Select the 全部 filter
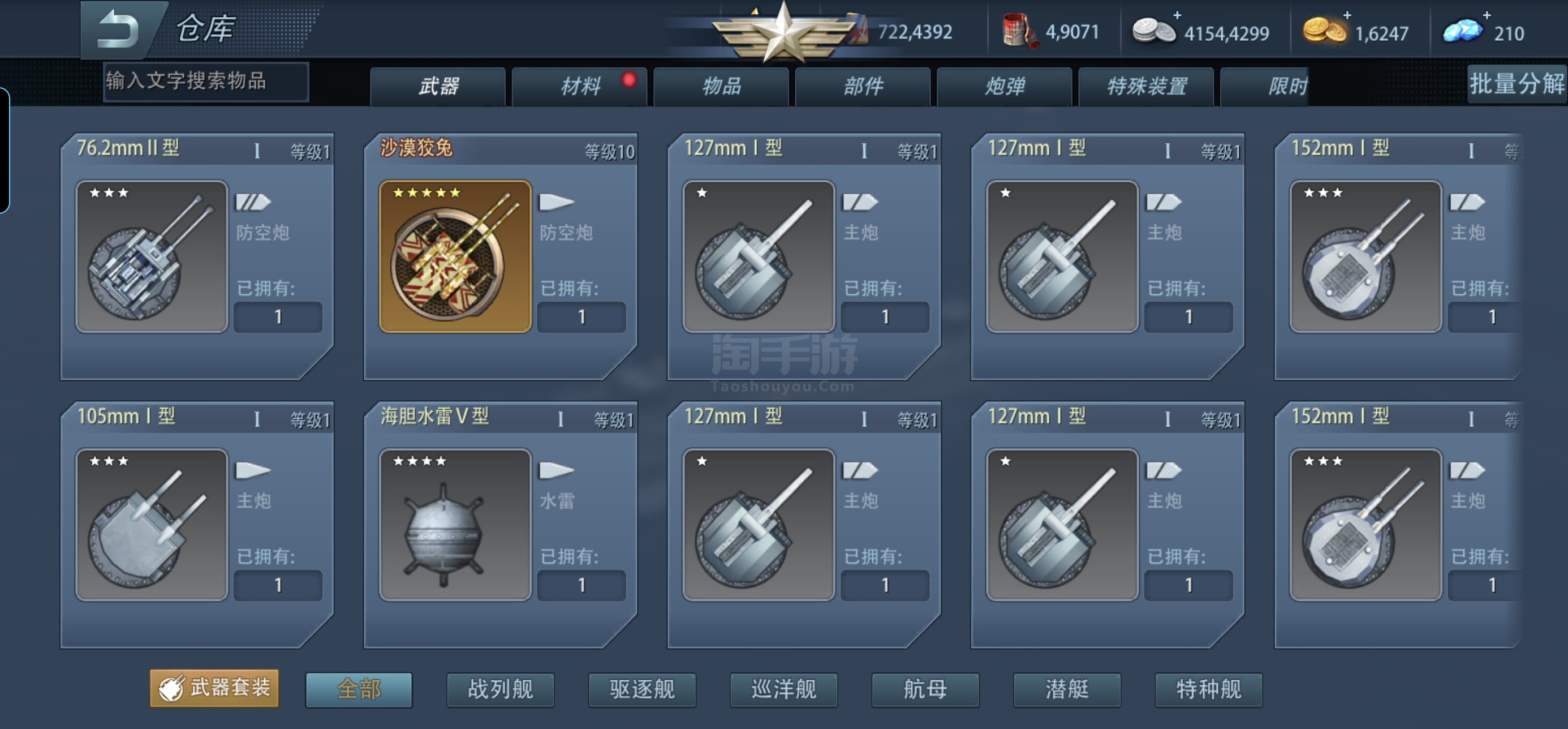Image resolution: width=1568 pixels, height=729 pixels. point(359,689)
